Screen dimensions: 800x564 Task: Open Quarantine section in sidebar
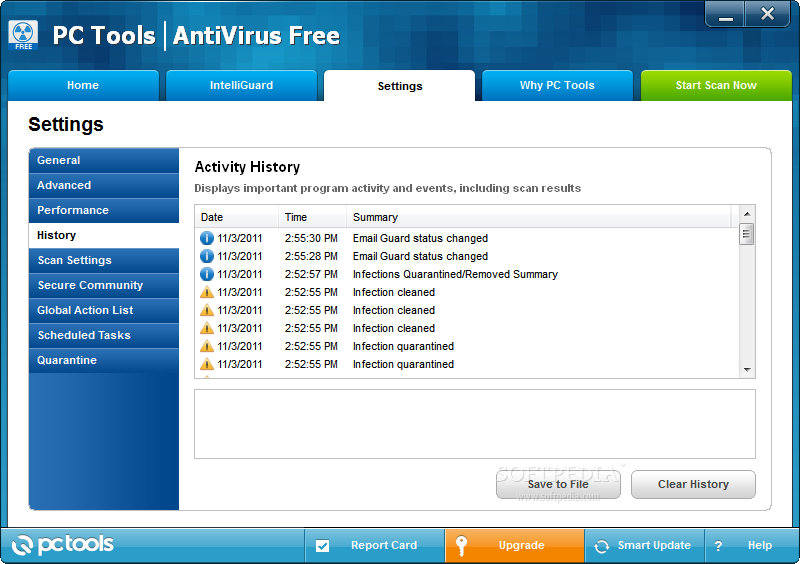pos(104,360)
